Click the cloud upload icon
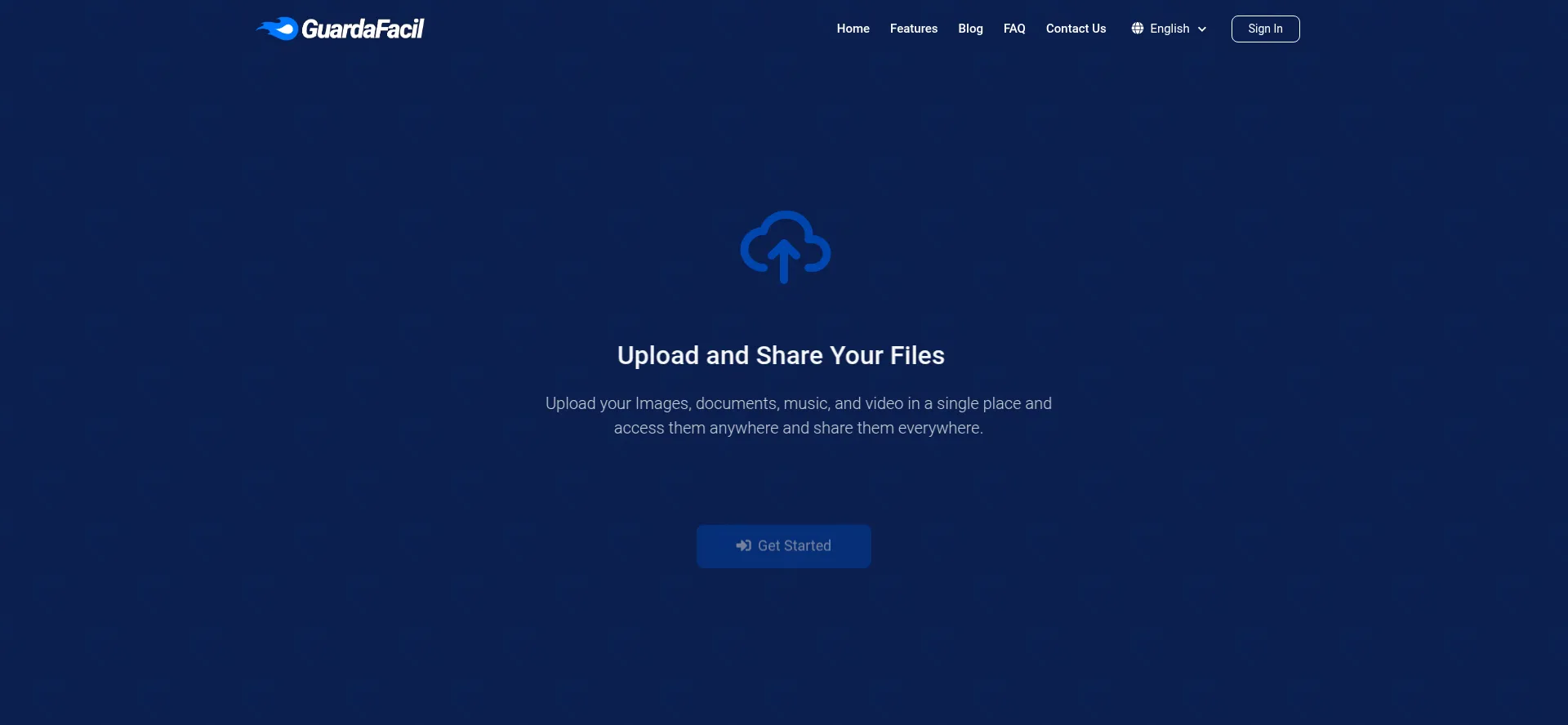 [785, 247]
